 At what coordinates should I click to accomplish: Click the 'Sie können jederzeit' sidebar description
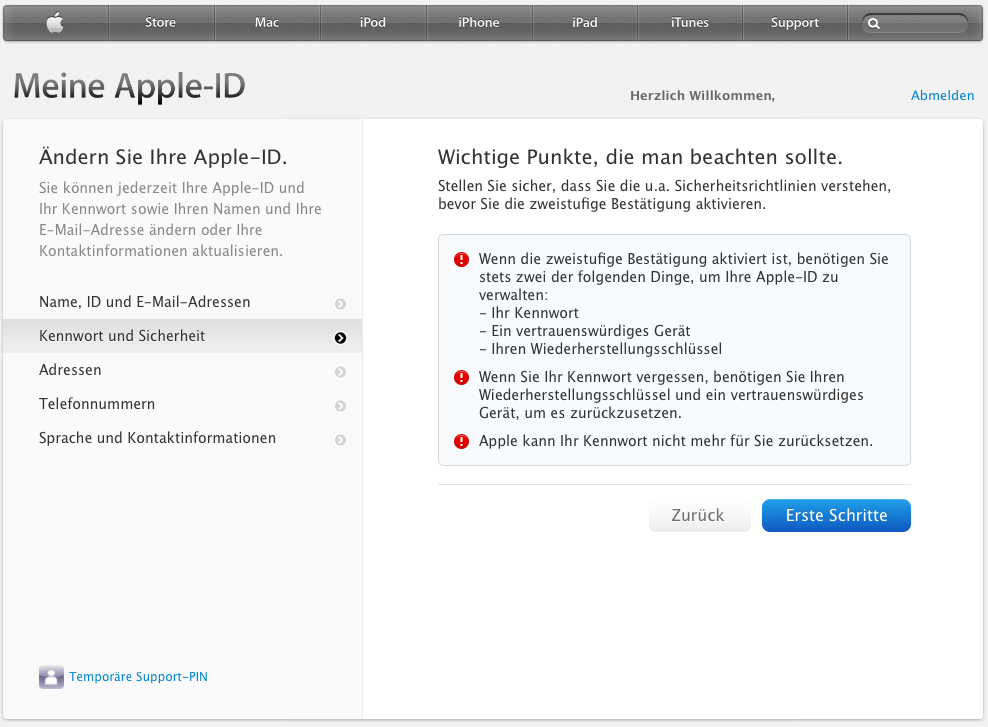click(x=180, y=219)
